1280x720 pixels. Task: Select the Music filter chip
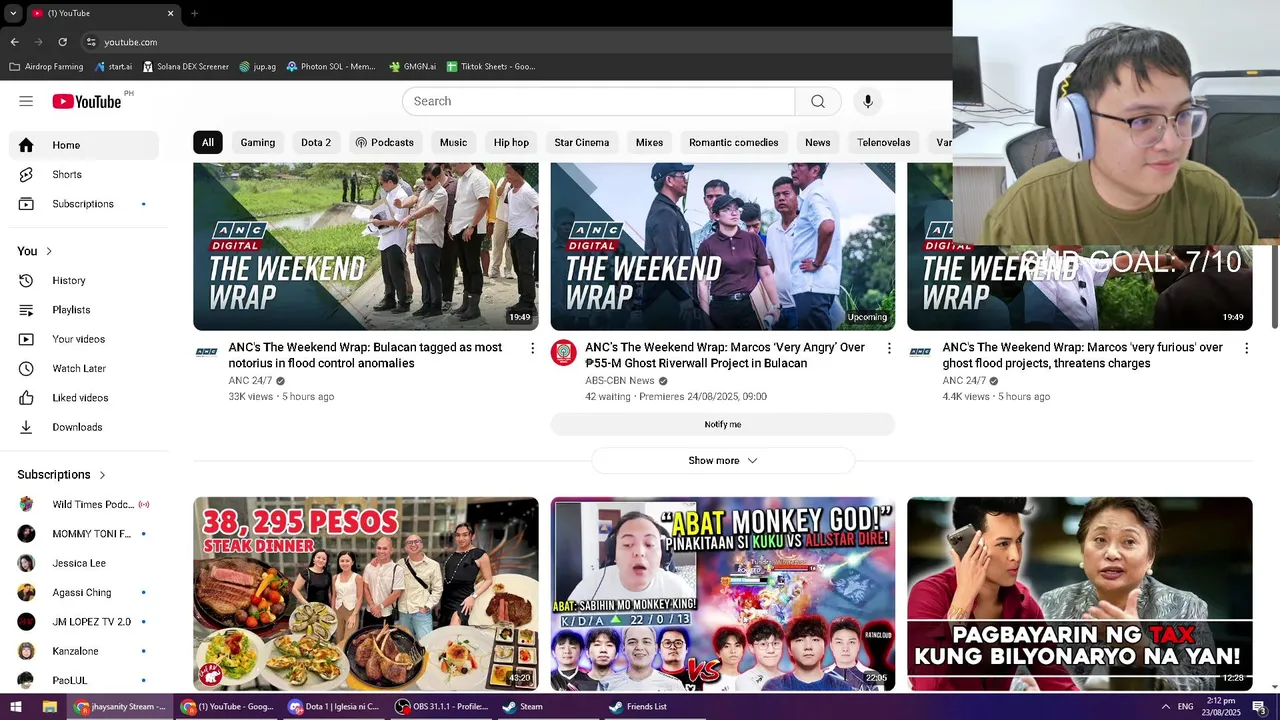(x=453, y=142)
